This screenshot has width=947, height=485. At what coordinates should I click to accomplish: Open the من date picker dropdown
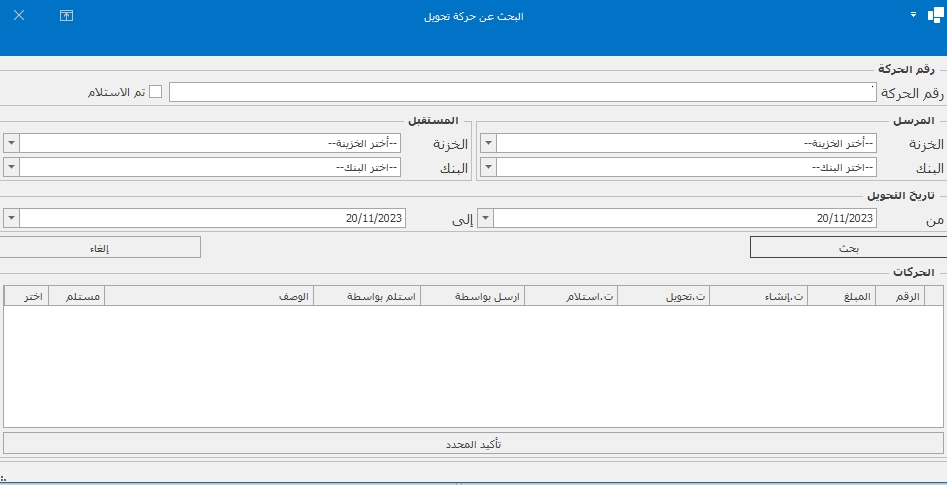pyautogui.click(x=485, y=218)
